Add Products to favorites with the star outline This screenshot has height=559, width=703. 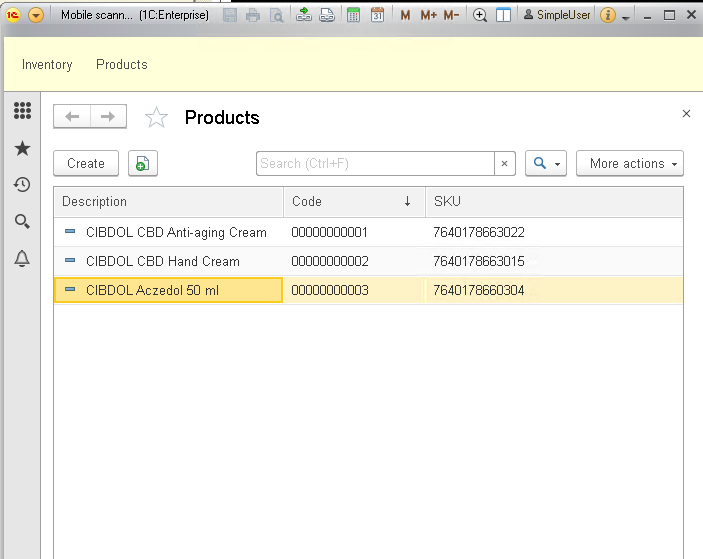[x=156, y=117]
